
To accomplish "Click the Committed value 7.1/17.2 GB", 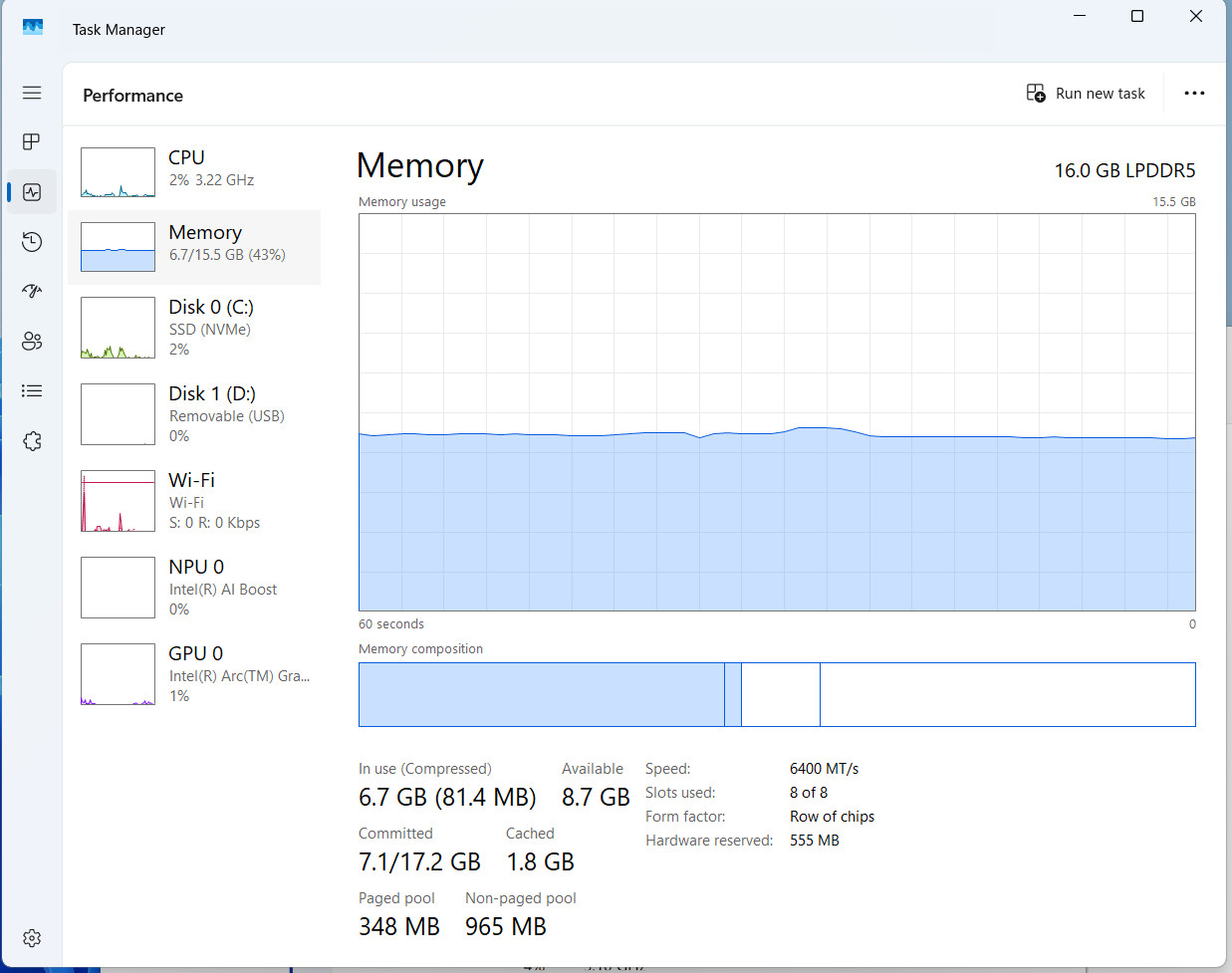I will coord(419,862).
